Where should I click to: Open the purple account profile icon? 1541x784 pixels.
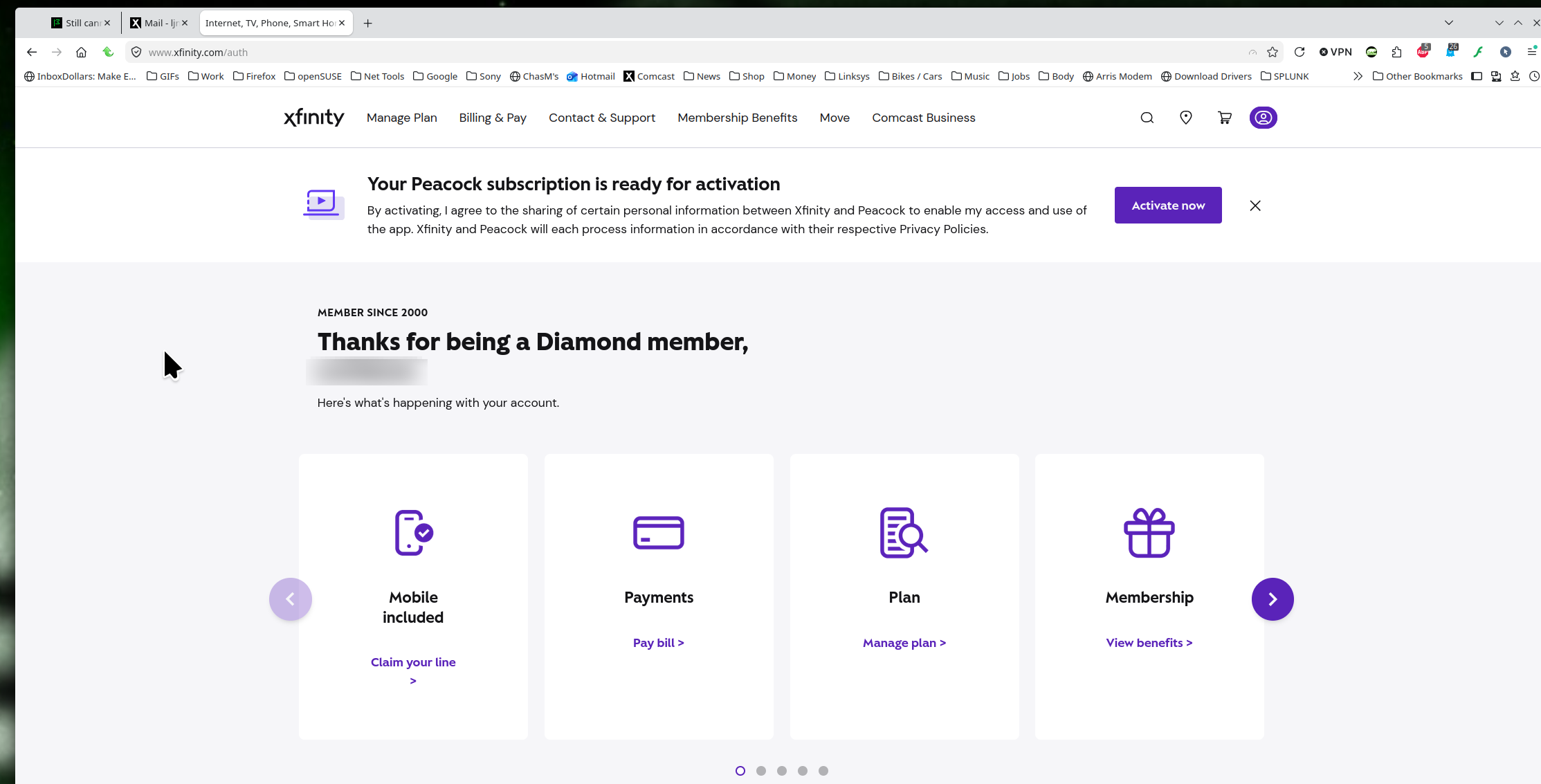coord(1263,118)
